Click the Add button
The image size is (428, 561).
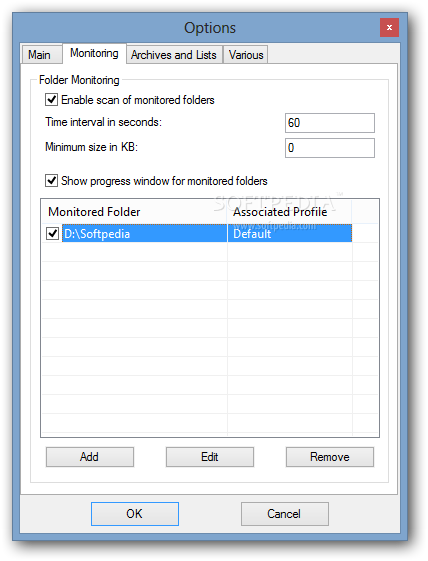pyautogui.click(x=90, y=457)
